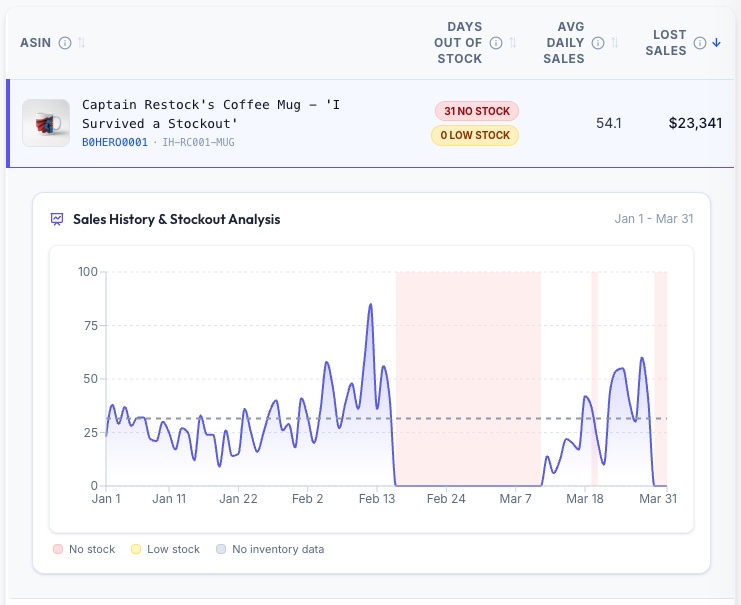Sort by Avg Daily Sales arrows
741x605 pixels.
pos(614,43)
